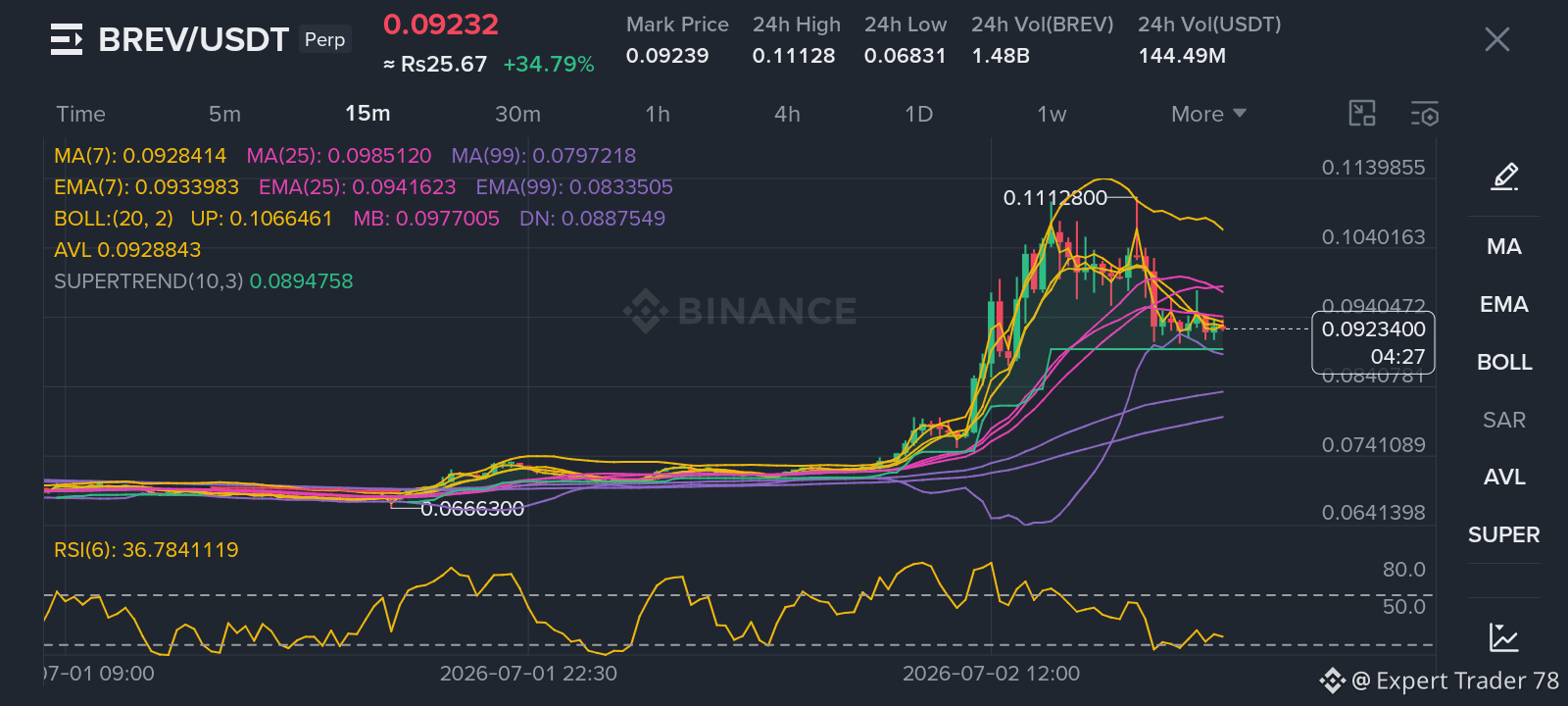Expand the More timeframes dropdown

pos(1208,114)
